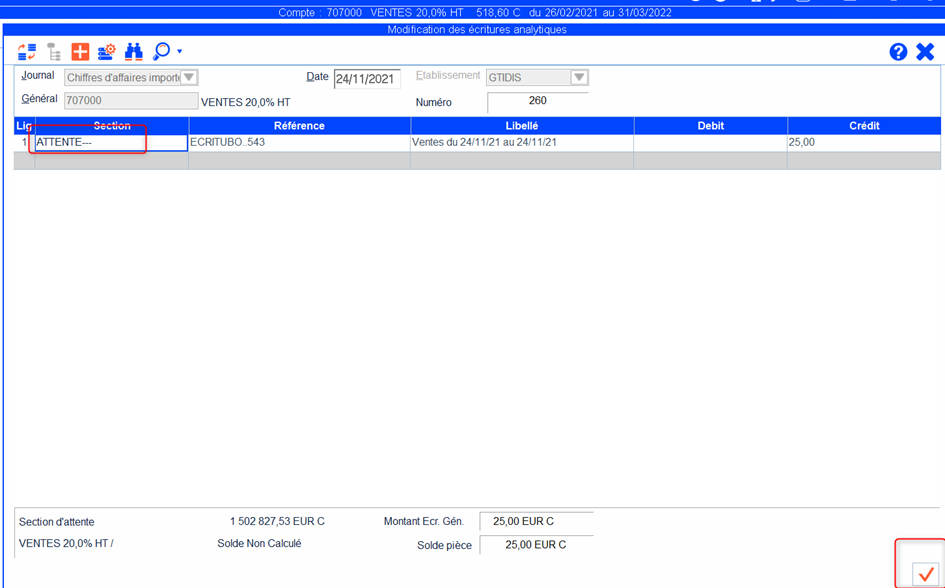Click the ATTENTE section cell
This screenshot has height=588, width=945.
(110, 143)
